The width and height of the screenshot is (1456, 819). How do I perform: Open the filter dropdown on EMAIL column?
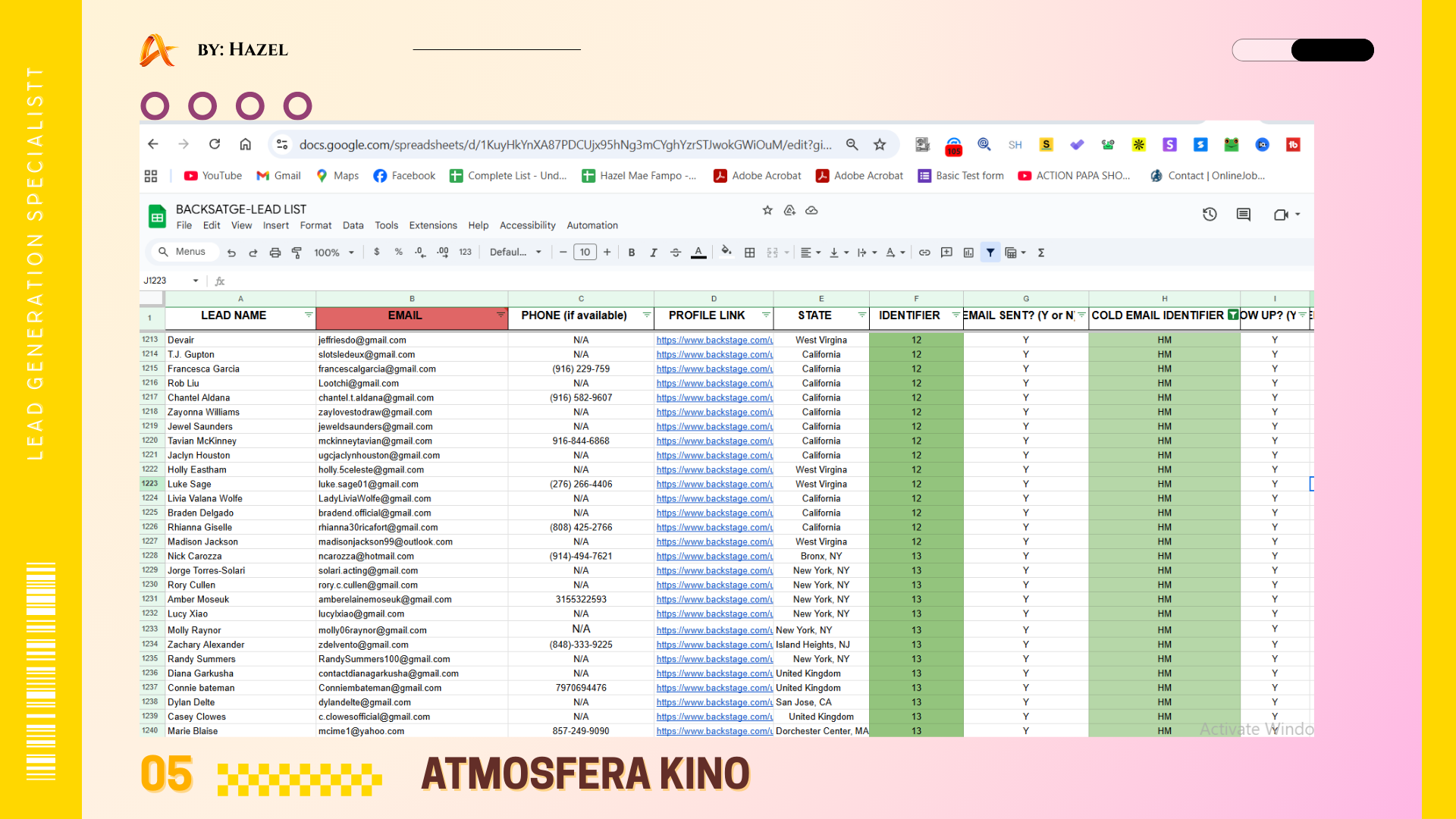pyautogui.click(x=500, y=313)
